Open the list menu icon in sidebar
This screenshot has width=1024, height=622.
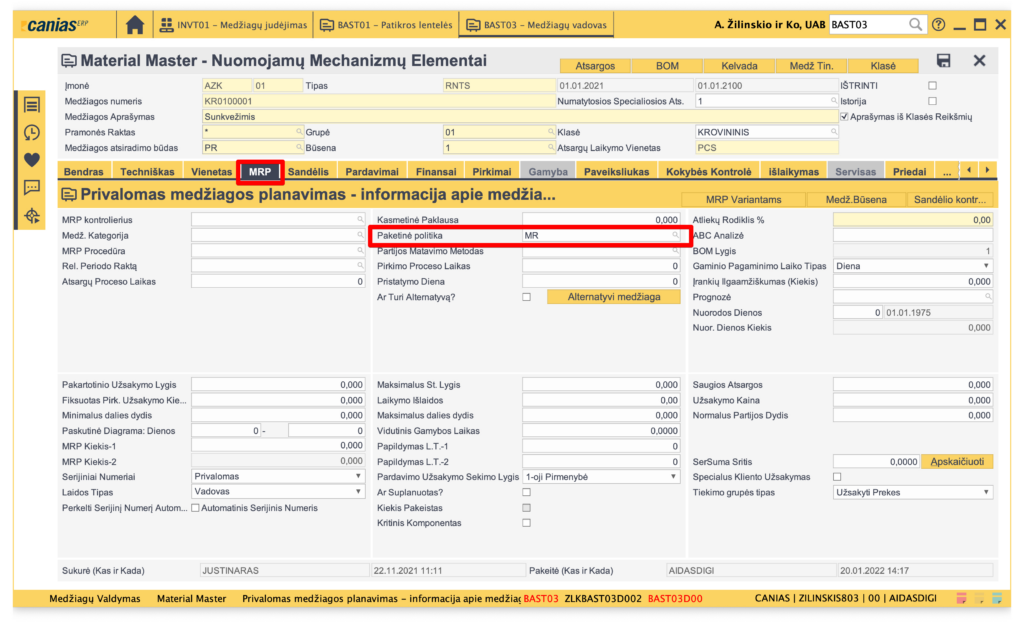tap(32, 105)
